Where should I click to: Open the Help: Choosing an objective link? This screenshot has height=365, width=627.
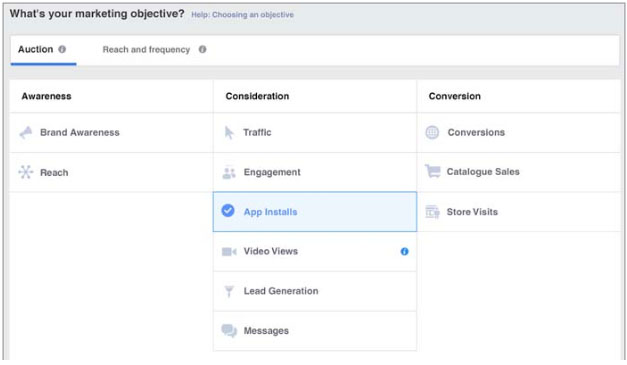point(242,15)
